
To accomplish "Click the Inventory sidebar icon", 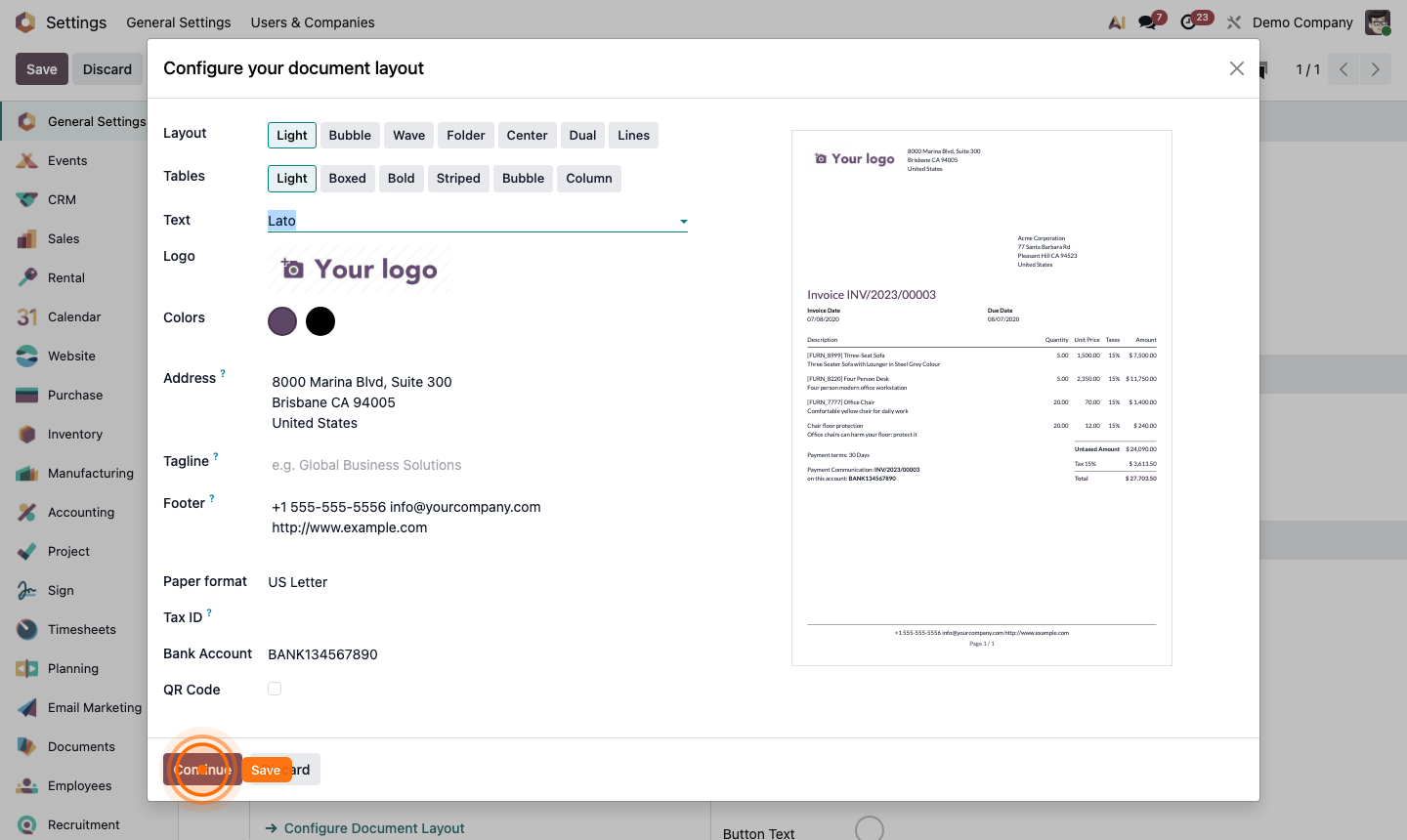I will pyautogui.click(x=25, y=434).
